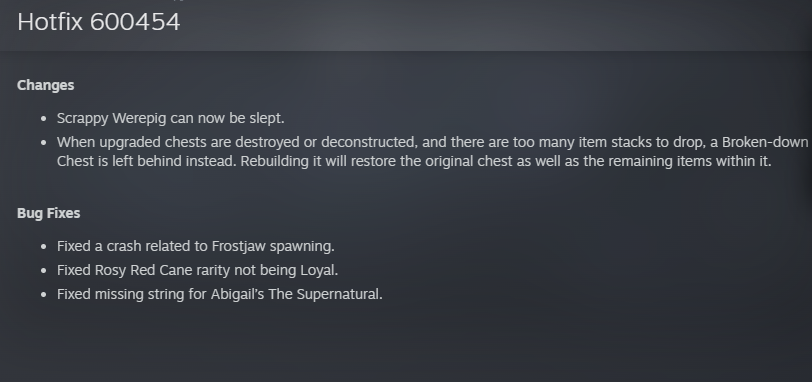
Task: Click the bullet before Rosy Red Cane
Action: pyautogui.click(x=44, y=270)
